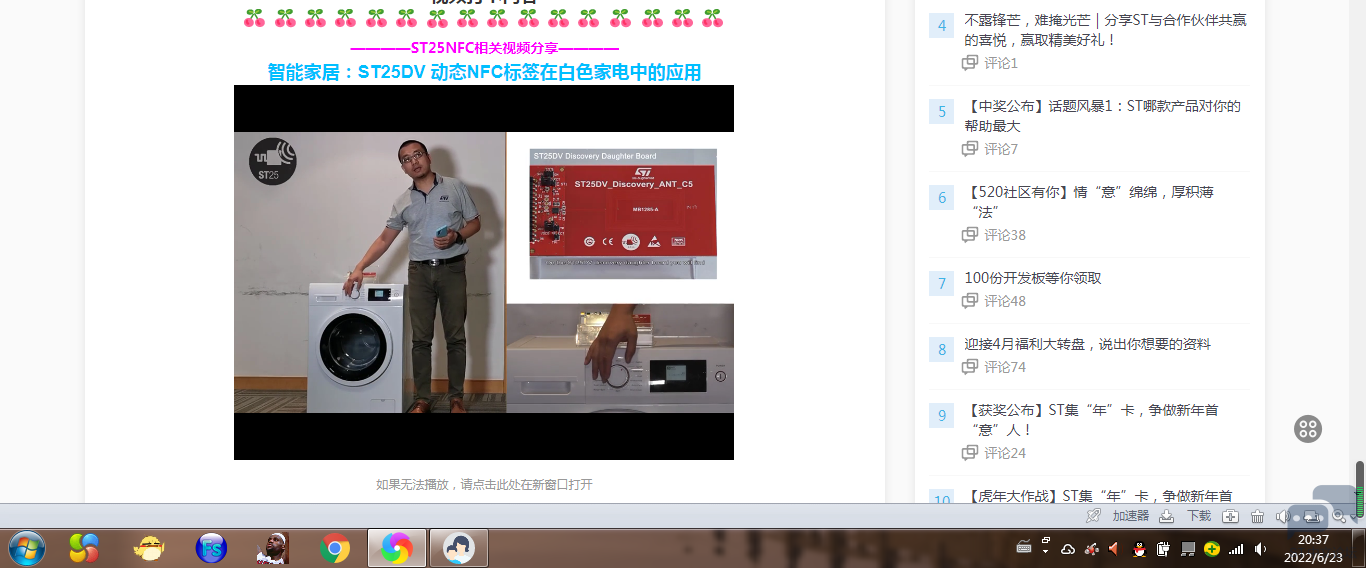Click 评论38 comment count
This screenshot has height=568, width=1366.
[x=1005, y=235]
